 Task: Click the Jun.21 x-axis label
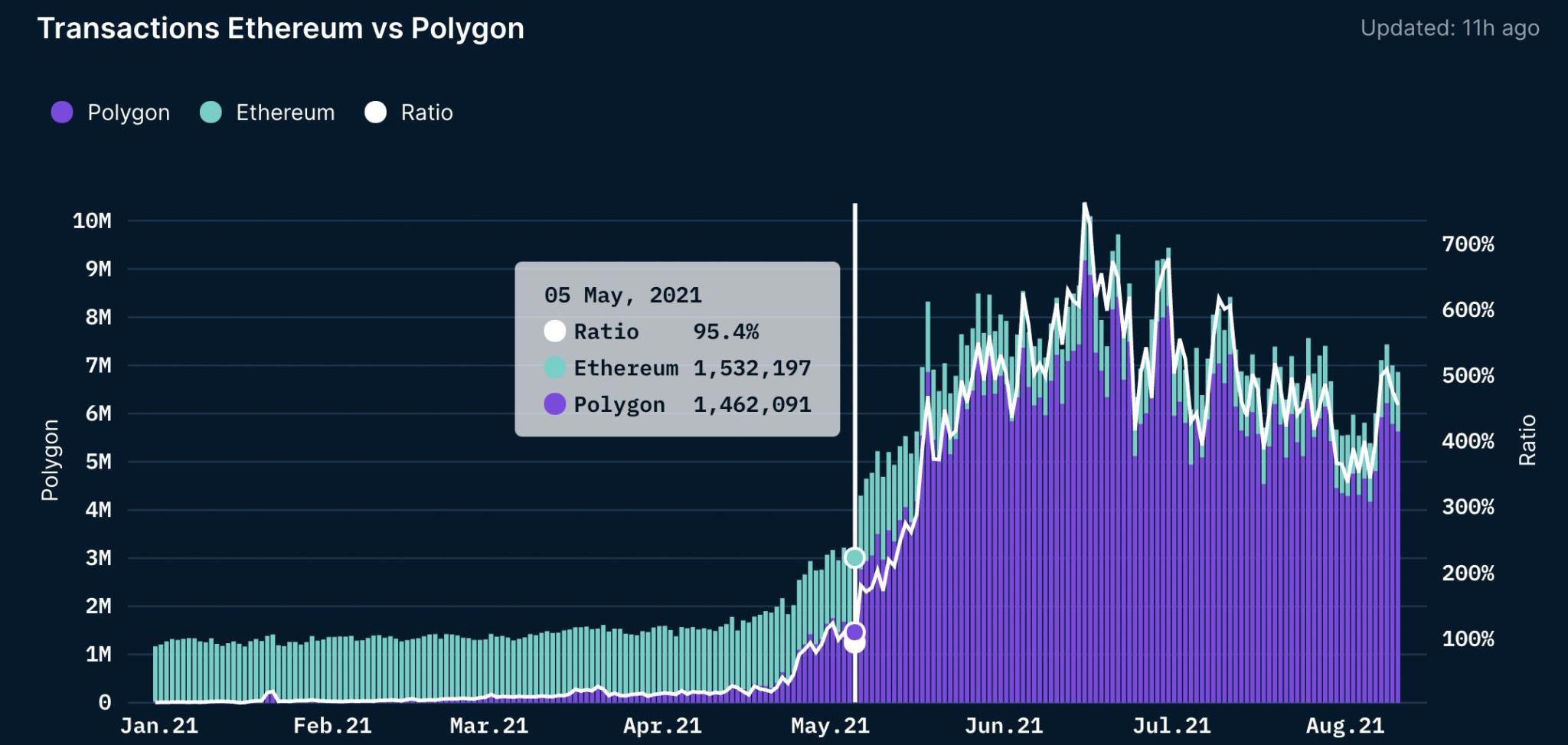[x=1004, y=726]
